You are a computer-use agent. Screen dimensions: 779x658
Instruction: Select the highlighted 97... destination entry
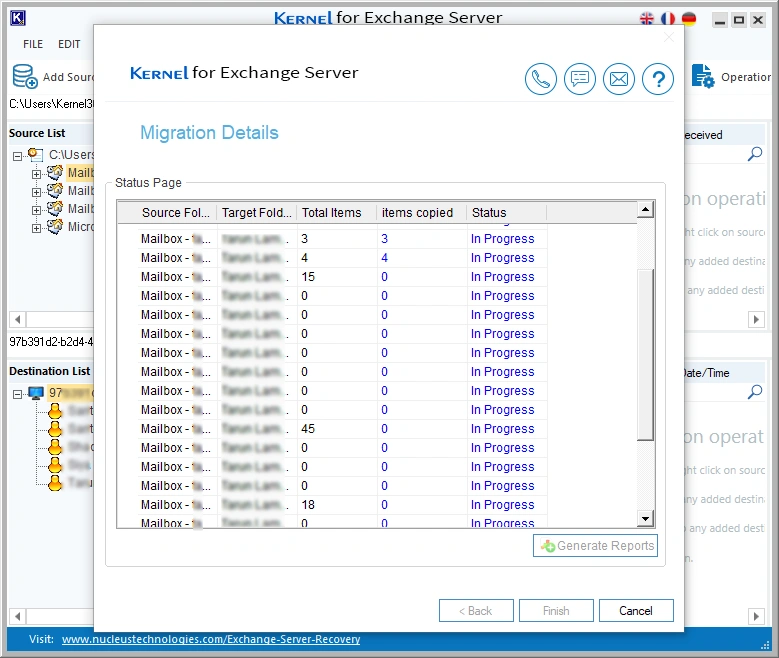(x=70, y=393)
